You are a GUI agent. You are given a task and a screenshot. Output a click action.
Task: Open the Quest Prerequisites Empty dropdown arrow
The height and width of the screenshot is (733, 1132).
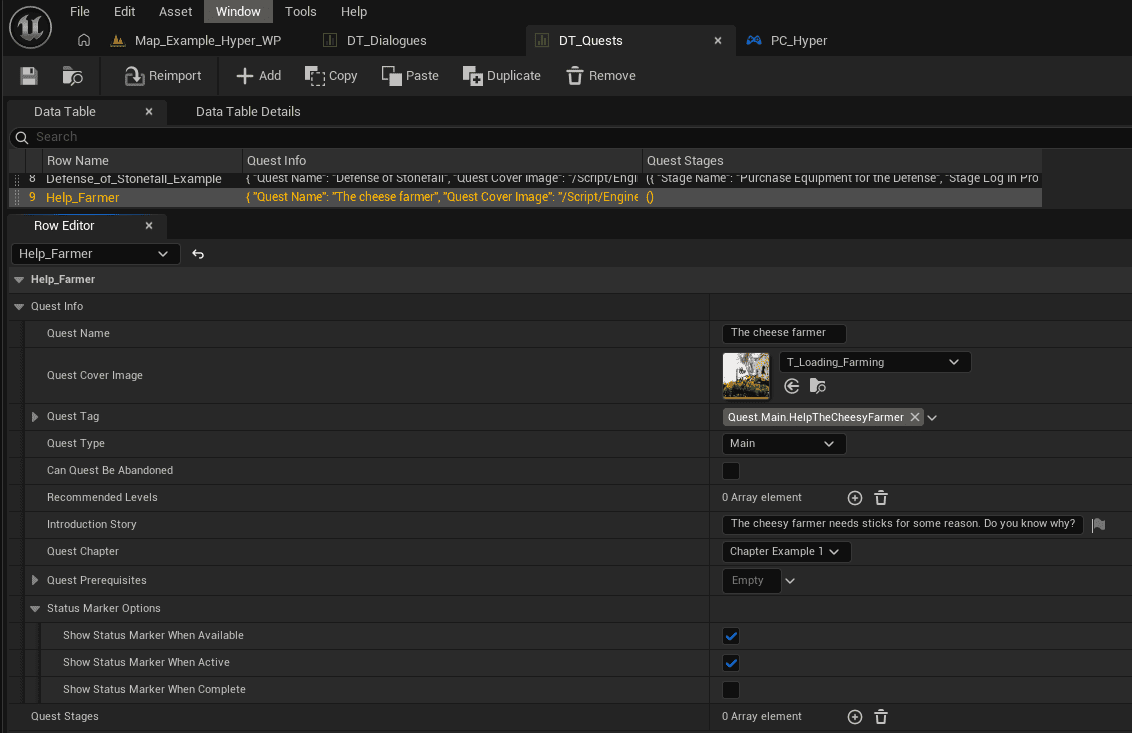click(790, 581)
